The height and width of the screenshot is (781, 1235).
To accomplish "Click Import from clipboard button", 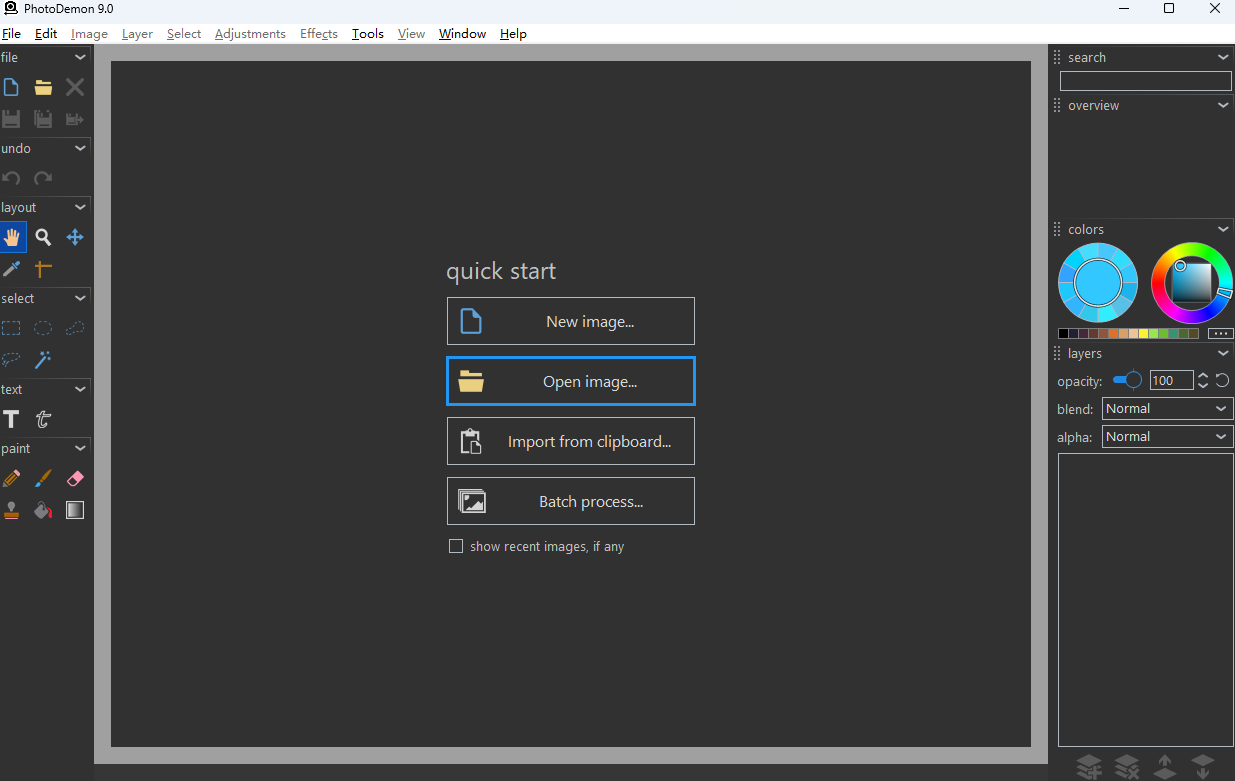I will pos(570,441).
